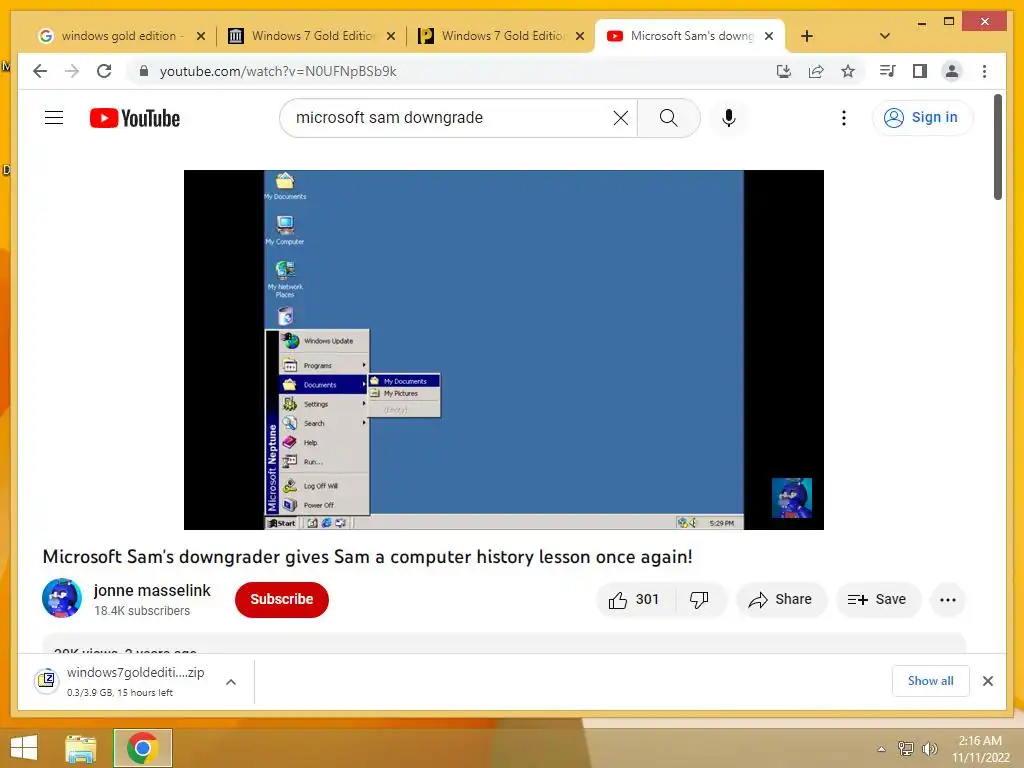Toggle Chrome side panel

(920, 71)
